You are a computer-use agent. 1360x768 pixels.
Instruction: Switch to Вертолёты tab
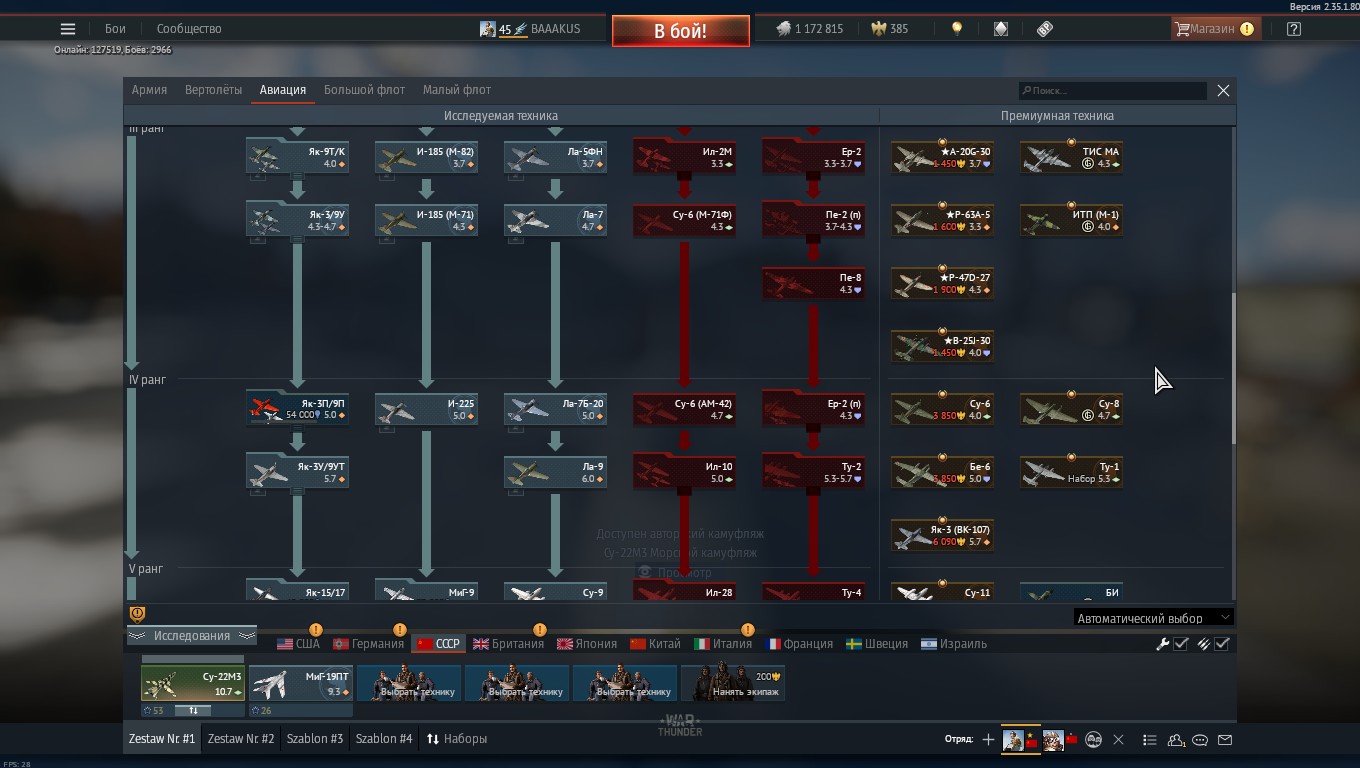click(213, 90)
